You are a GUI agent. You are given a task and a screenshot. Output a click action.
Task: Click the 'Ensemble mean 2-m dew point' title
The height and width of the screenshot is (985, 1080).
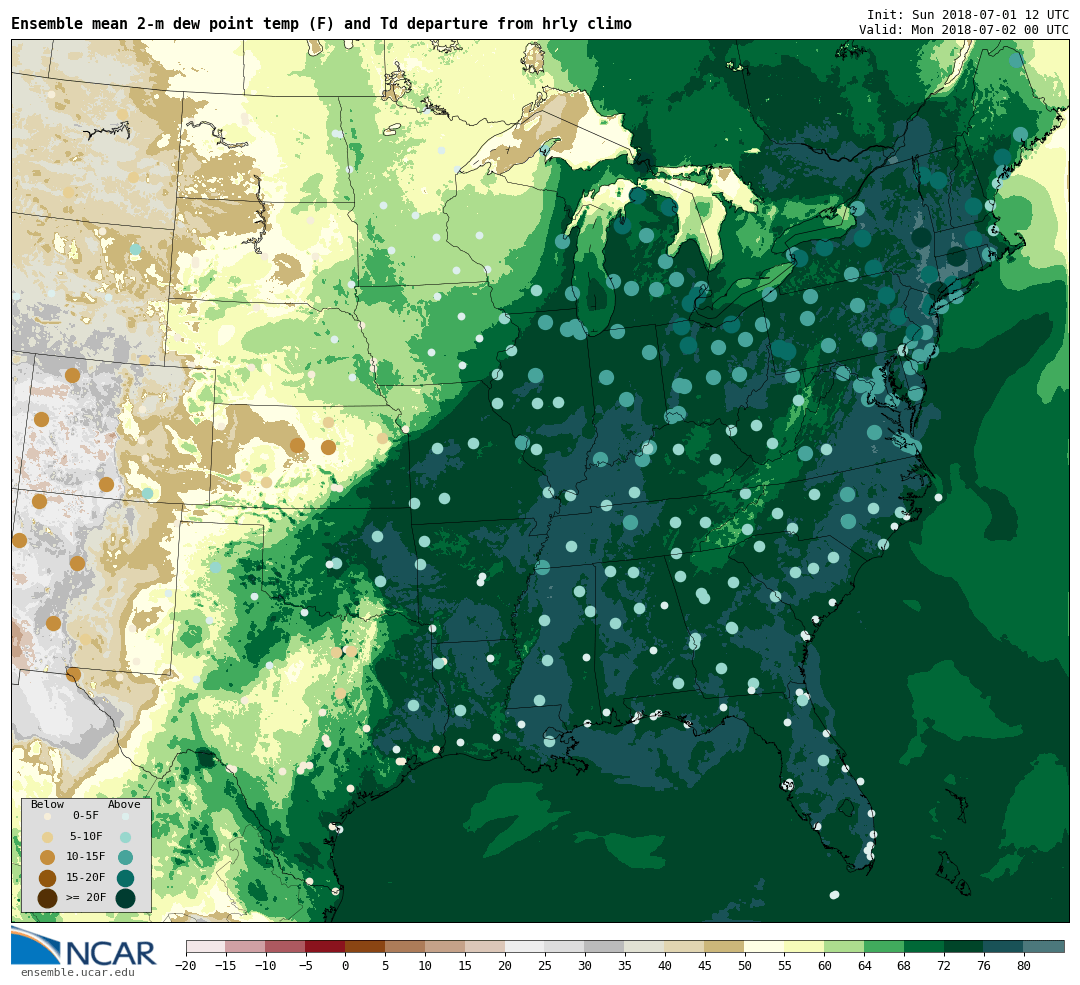321,24
